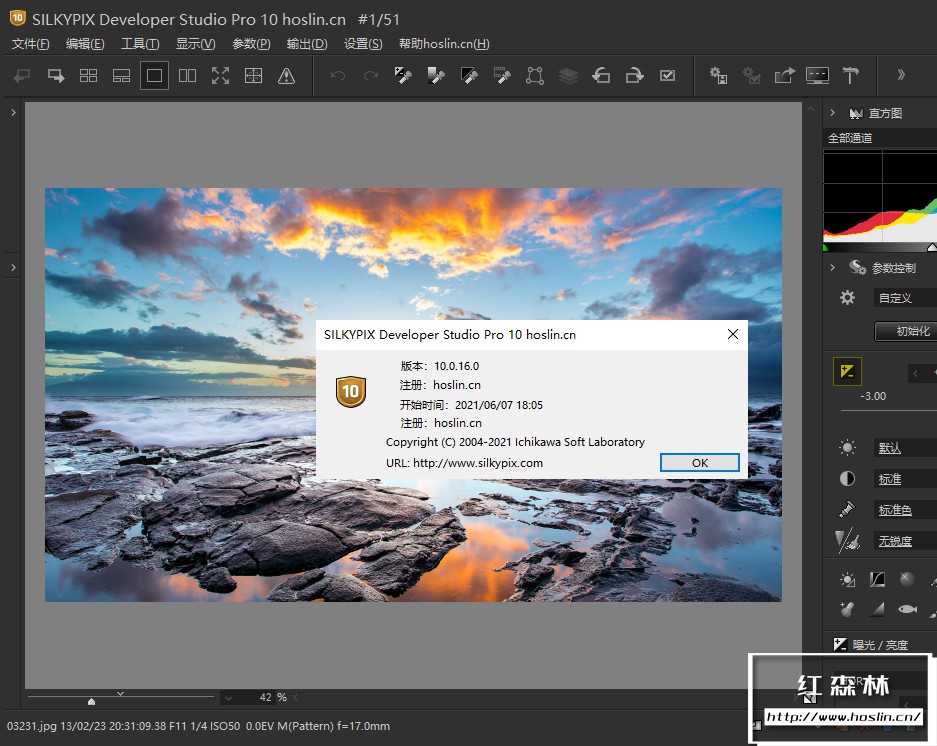Image resolution: width=937 pixels, height=746 pixels.
Task: Go to the previous image with the back arrow
Action: [x=22, y=76]
